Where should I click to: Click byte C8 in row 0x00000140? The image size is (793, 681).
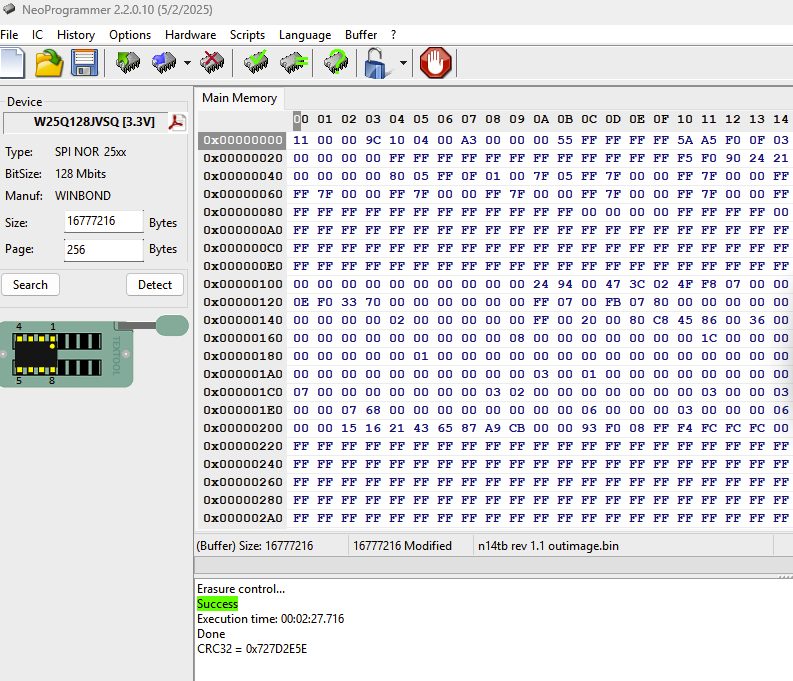660,320
